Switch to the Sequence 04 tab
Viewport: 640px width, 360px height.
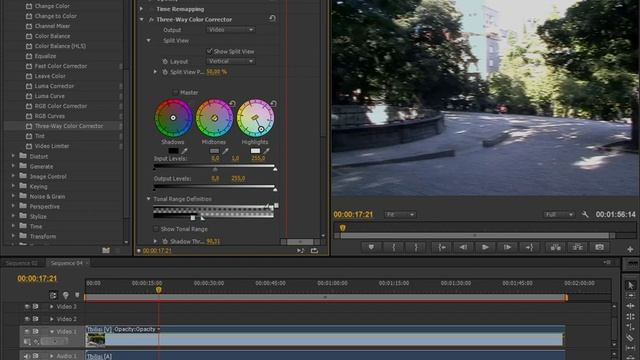67,263
